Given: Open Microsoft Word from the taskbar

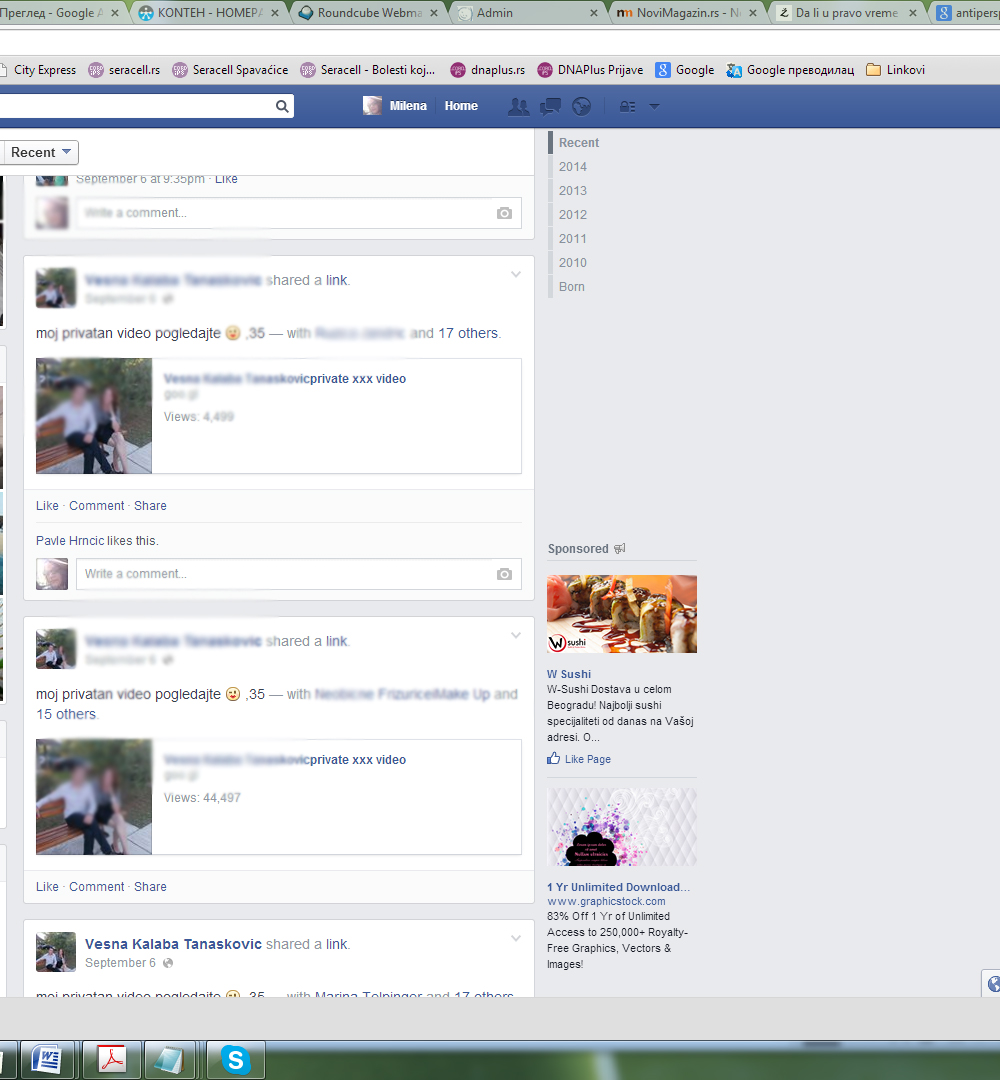Looking at the screenshot, I should (x=47, y=1059).
